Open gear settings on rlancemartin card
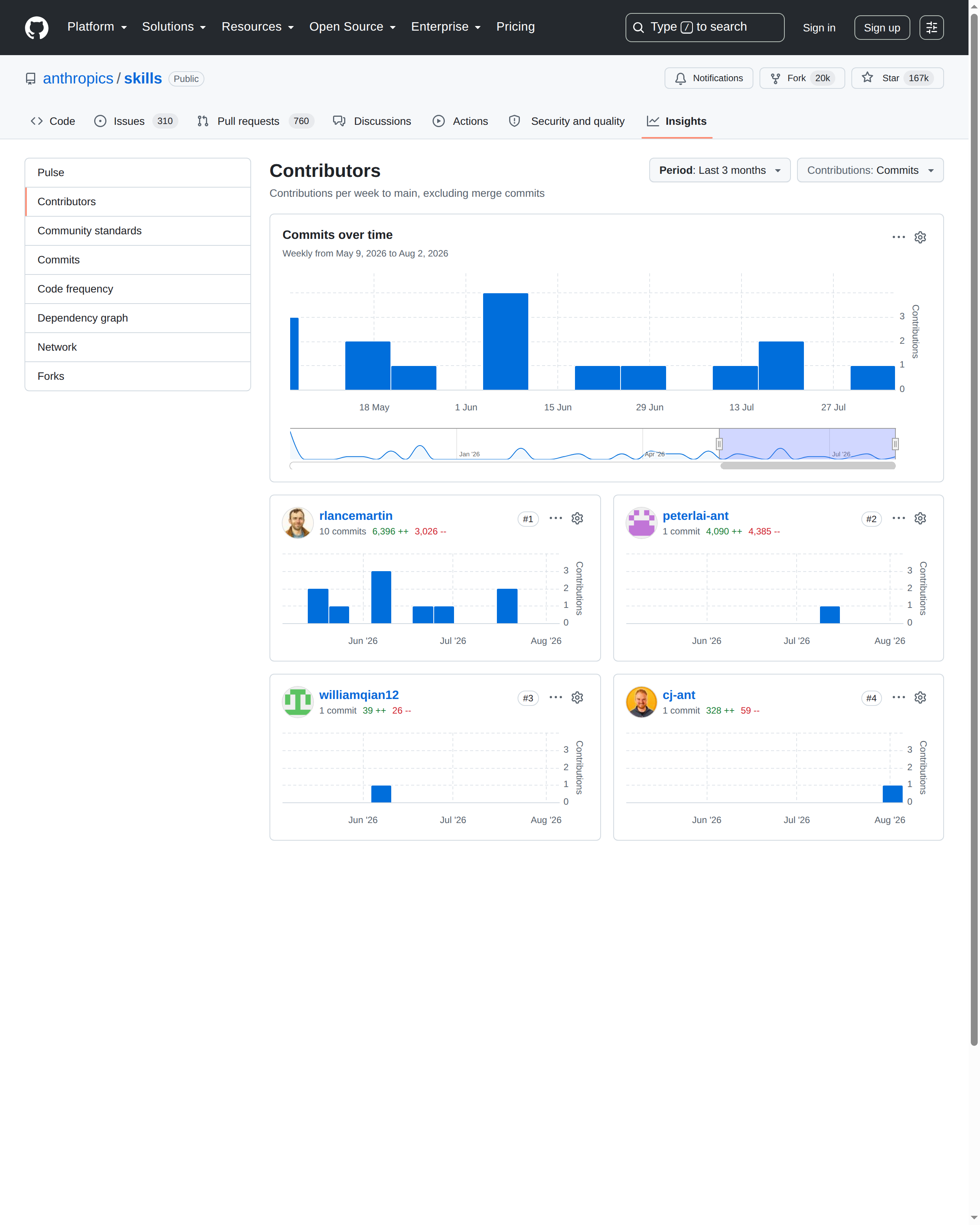Screen dimensions: 980x1225 tap(577, 518)
